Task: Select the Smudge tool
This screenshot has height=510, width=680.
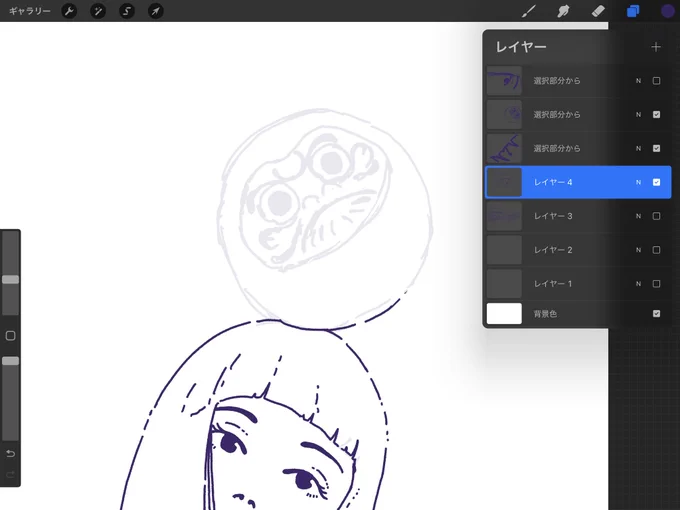Action: 563,11
